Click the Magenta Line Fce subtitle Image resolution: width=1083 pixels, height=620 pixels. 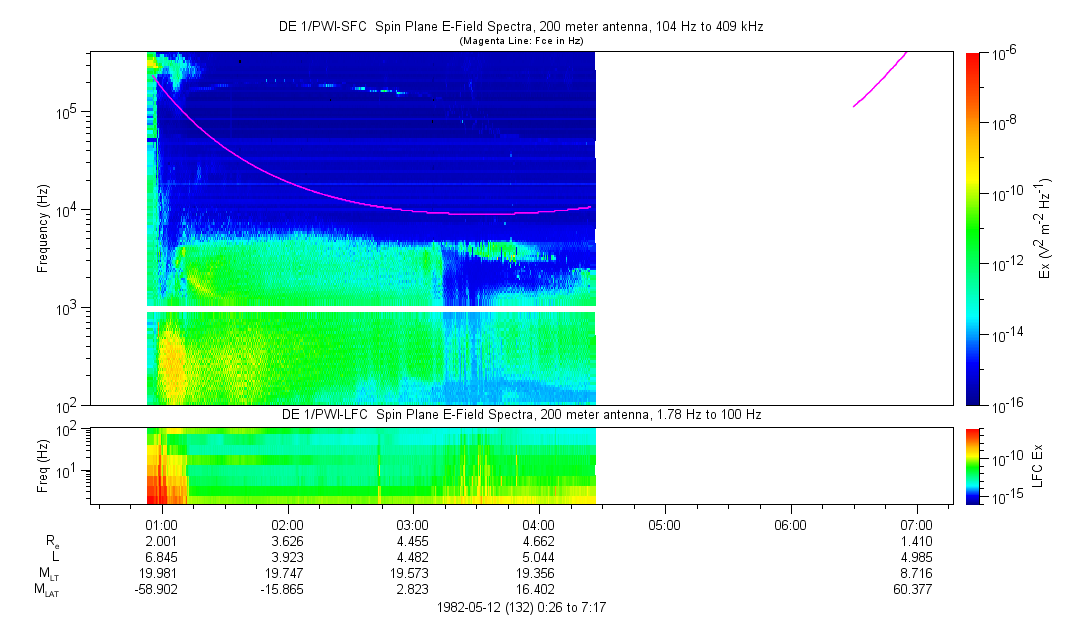pos(521,41)
